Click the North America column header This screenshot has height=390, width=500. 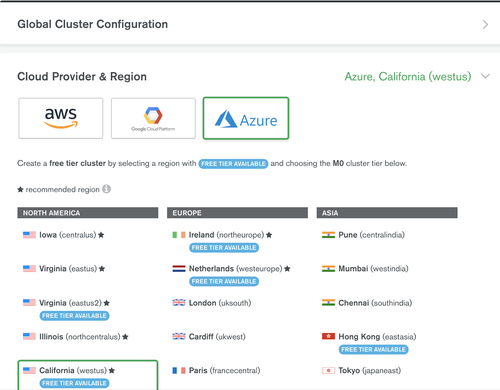88,213
